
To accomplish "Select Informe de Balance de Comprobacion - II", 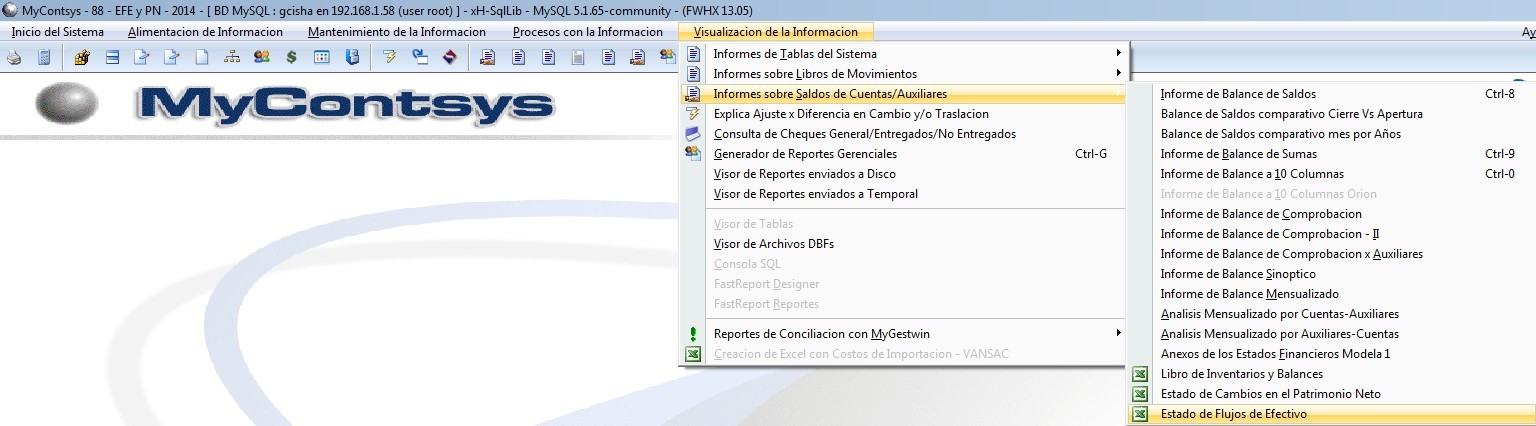I will [1332, 234].
